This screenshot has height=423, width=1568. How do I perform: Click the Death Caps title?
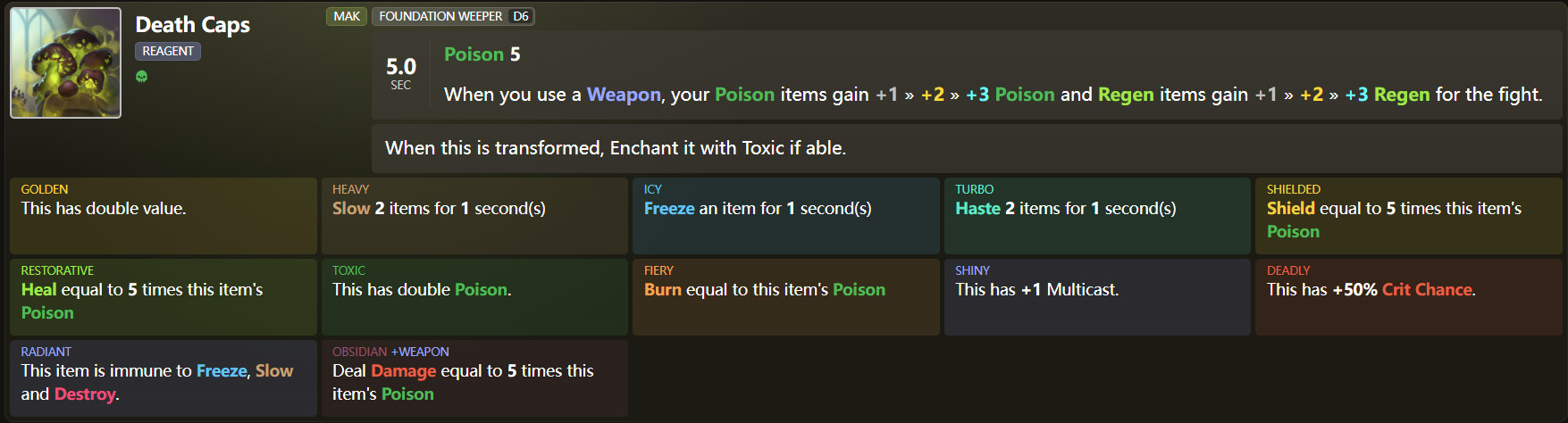coord(192,25)
